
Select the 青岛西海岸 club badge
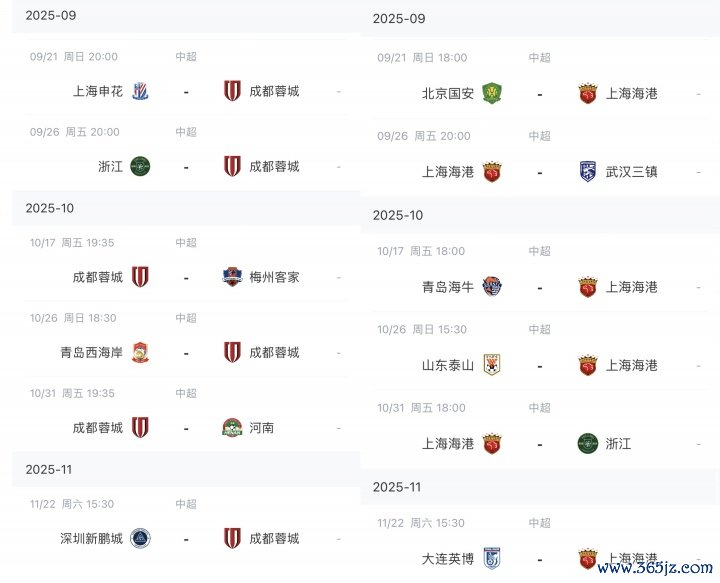tap(140, 352)
